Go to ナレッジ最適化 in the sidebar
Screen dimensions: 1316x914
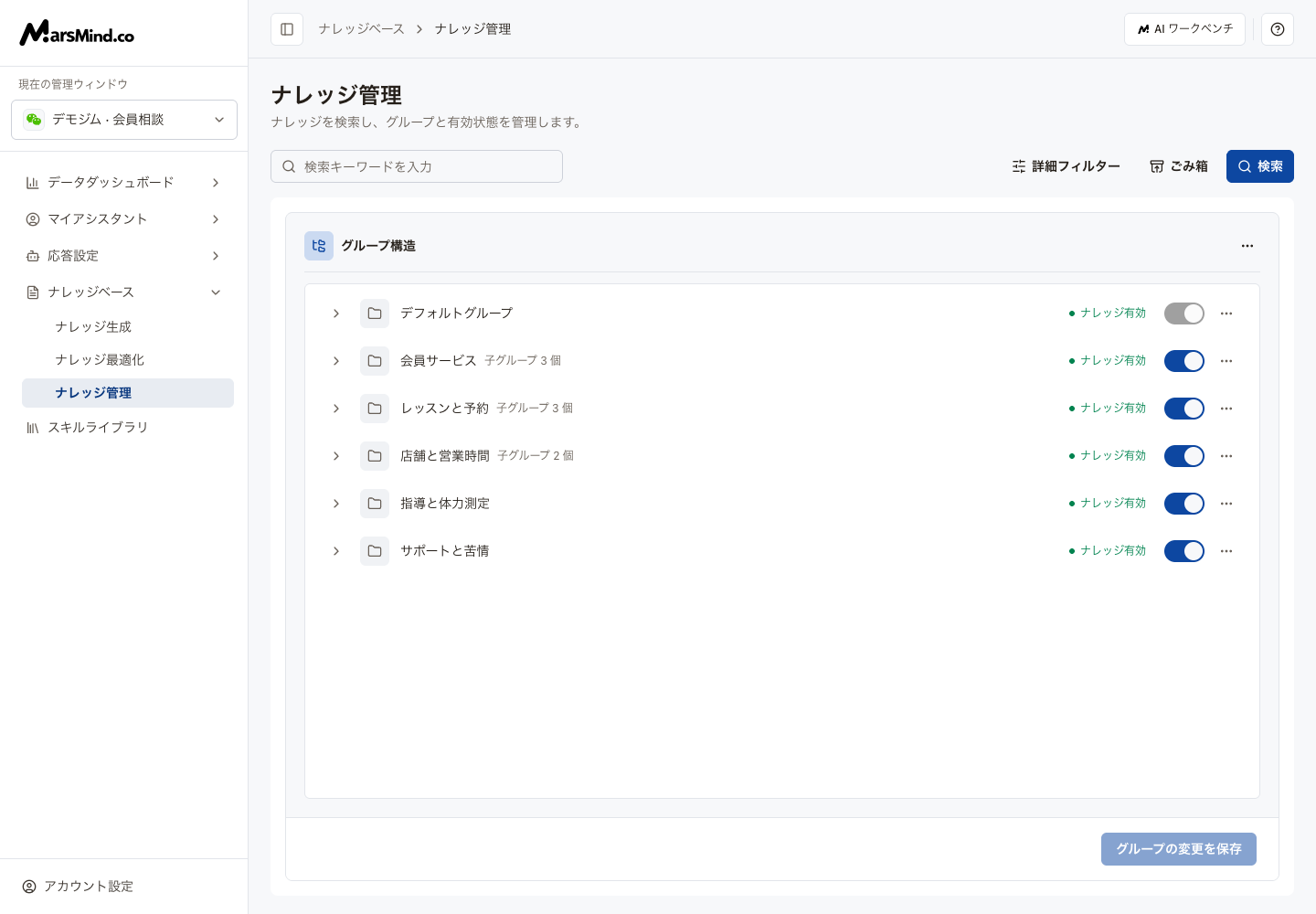[128, 360]
